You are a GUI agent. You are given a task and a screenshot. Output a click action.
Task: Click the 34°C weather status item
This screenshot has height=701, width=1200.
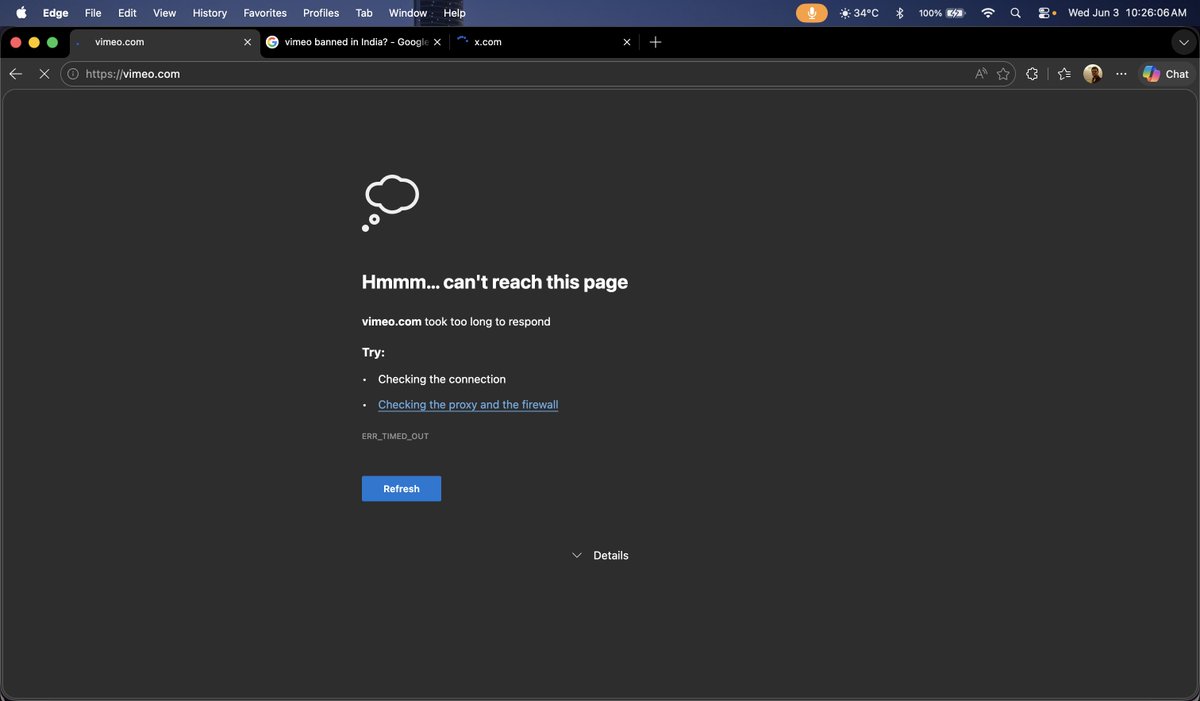pos(860,13)
